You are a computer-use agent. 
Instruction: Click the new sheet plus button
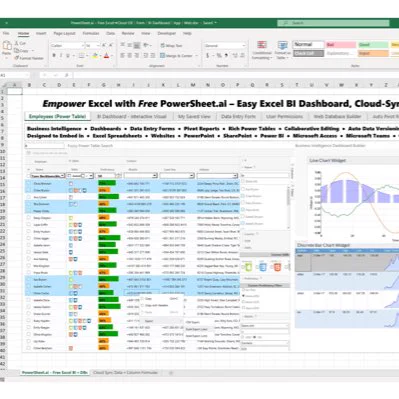(171, 373)
